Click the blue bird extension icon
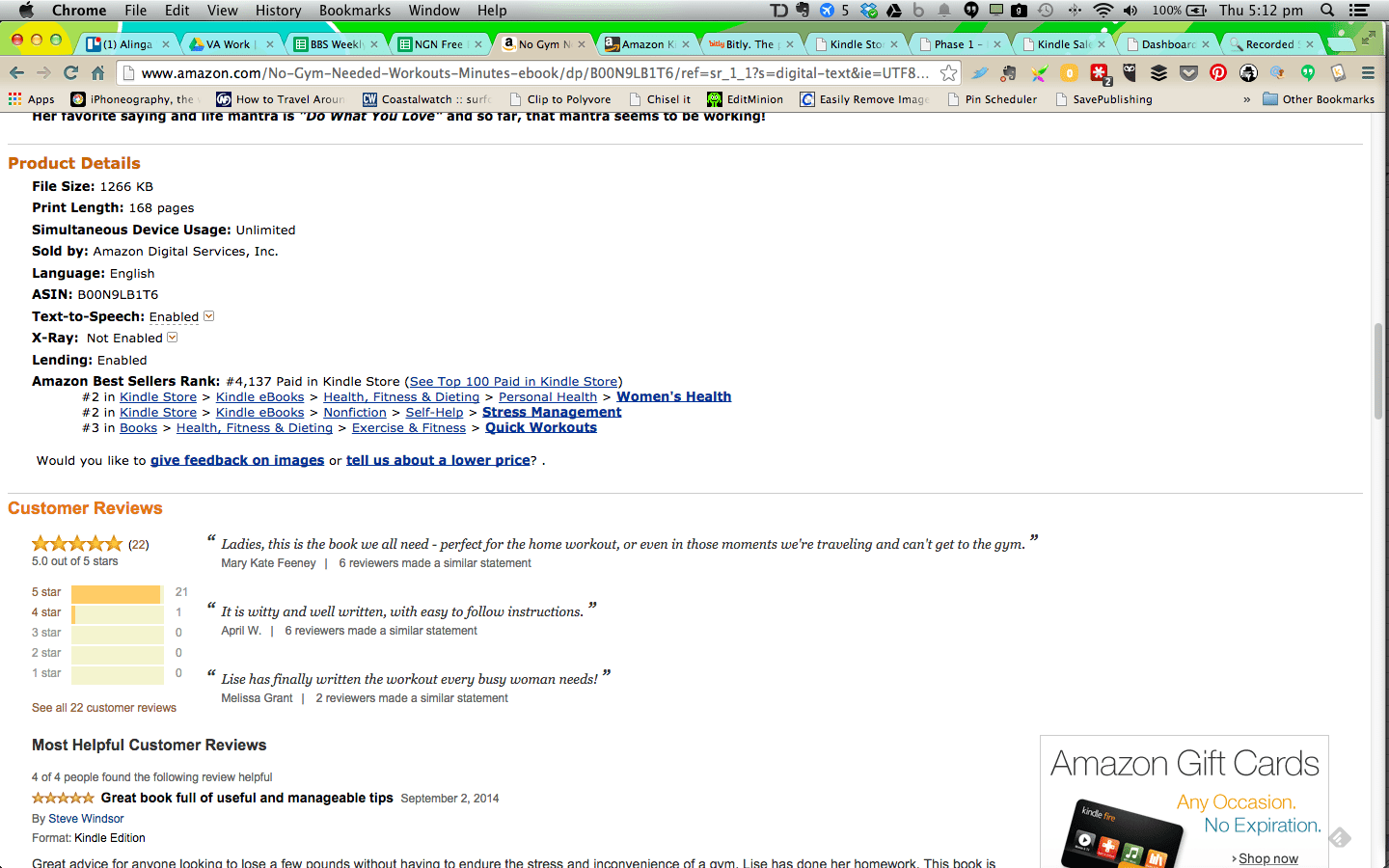The height and width of the screenshot is (868, 1389). tap(980, 73)
